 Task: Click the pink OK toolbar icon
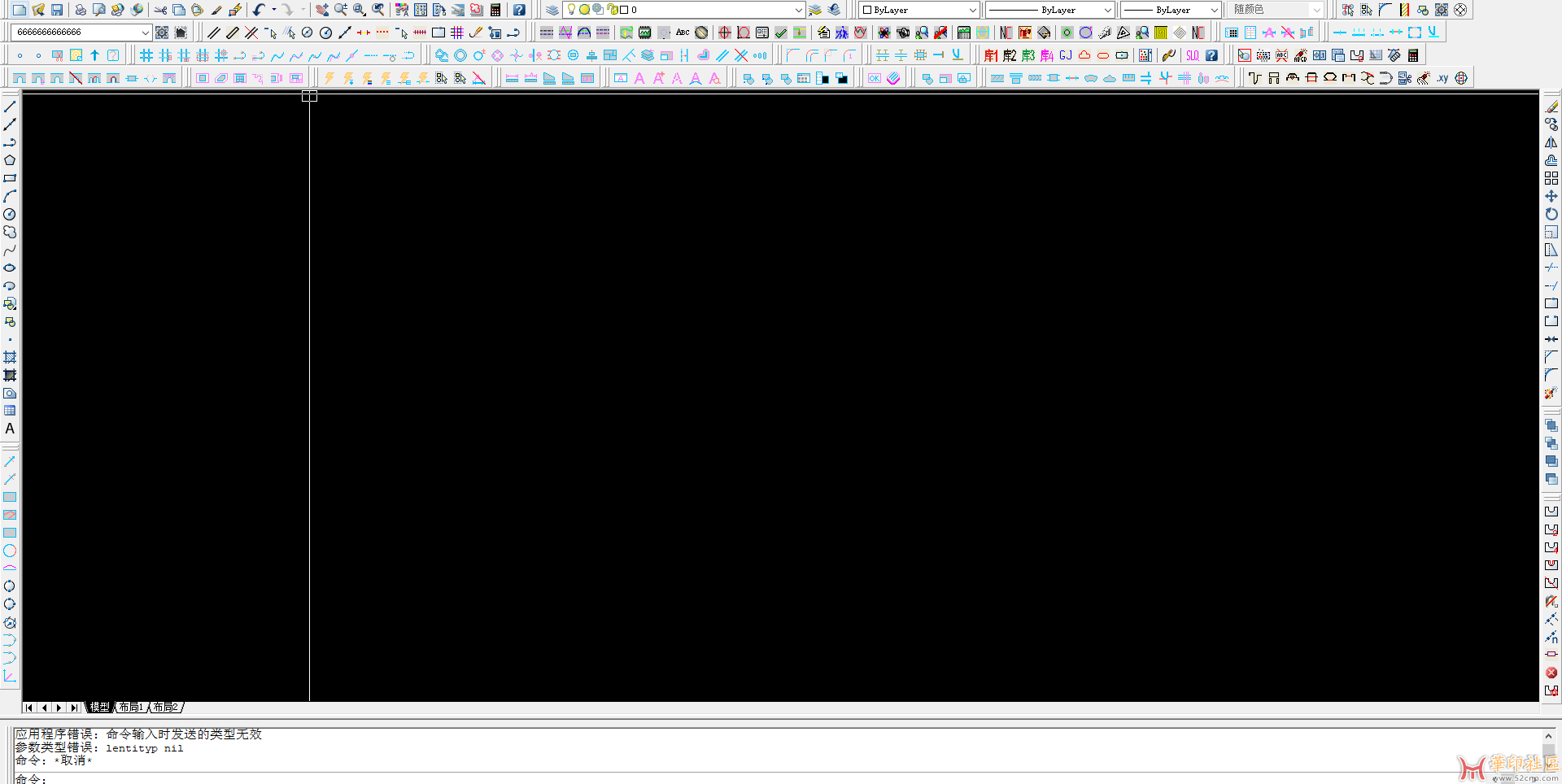pyautogui.click(x=875, y=78)
